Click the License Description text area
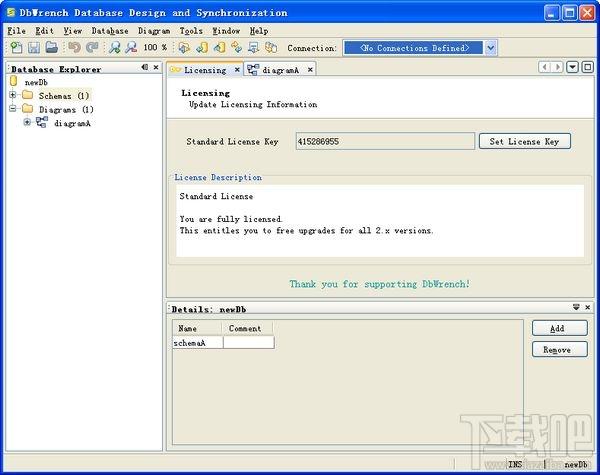600x475 pixels. coord(380,221)
